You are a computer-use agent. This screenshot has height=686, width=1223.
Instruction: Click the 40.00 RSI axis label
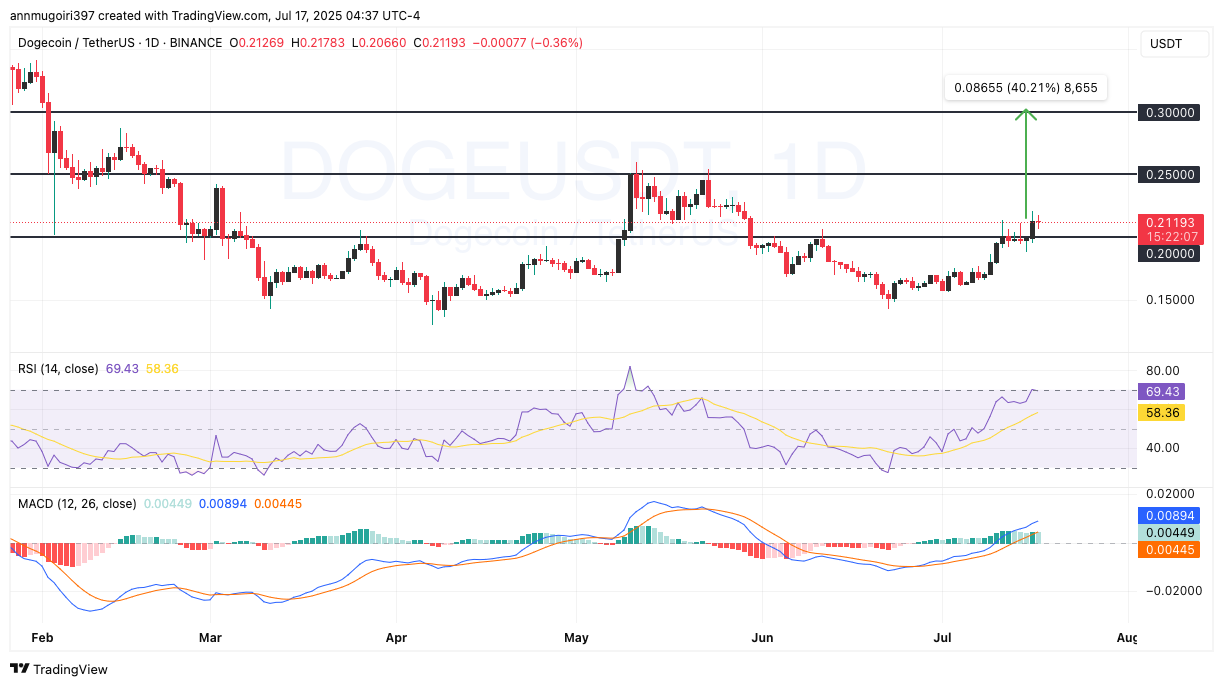(1162, 448)
